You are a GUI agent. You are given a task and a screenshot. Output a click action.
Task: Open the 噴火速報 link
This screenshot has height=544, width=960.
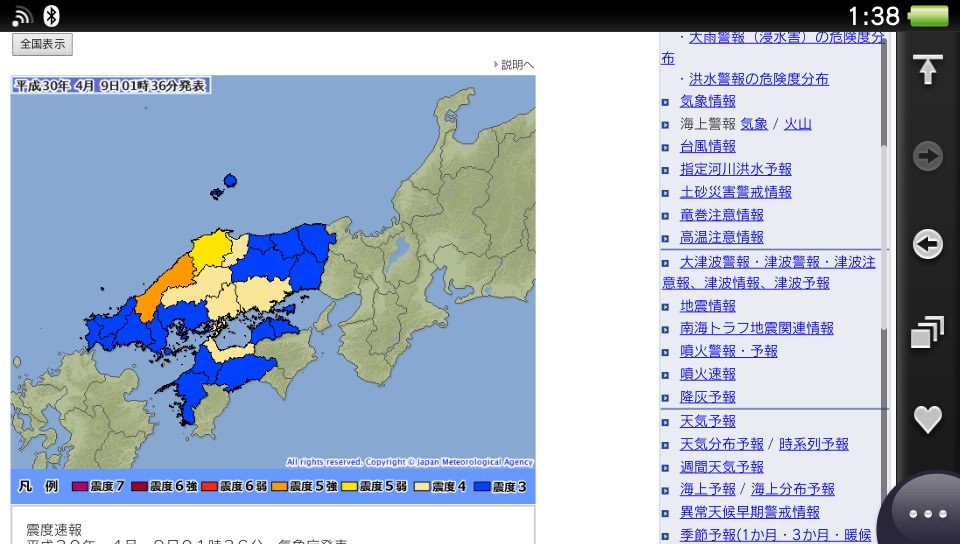click(x=708, y=374)
